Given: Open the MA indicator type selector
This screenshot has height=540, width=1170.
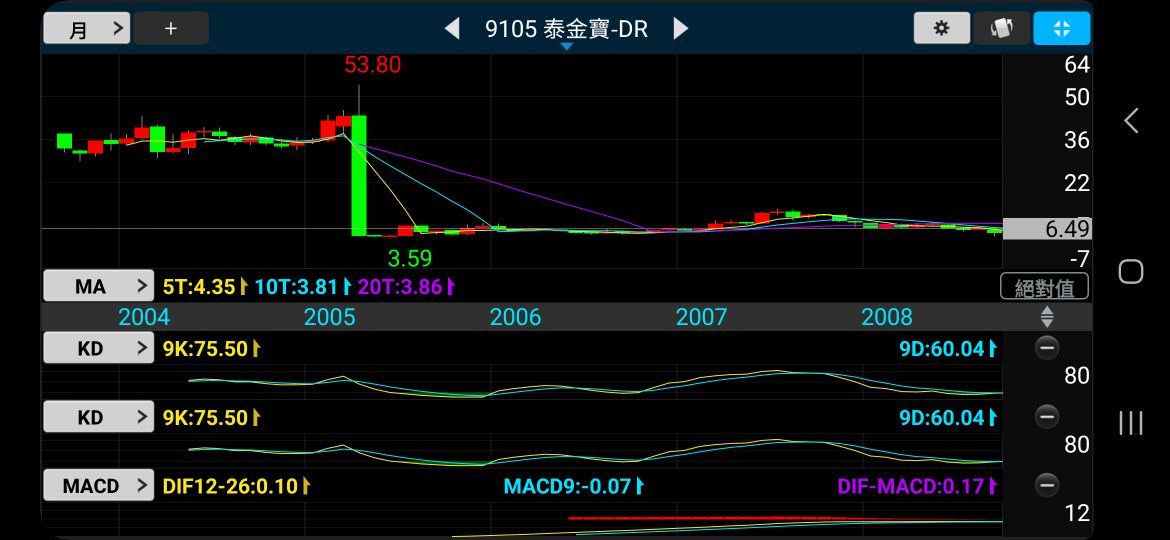Looking at the screenshot, I should [x=98, y=287].
